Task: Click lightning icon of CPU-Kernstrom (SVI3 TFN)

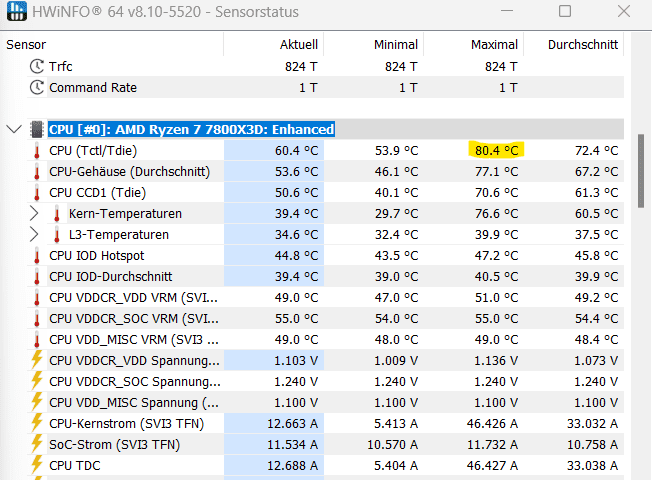Action: tap(37, 423)
